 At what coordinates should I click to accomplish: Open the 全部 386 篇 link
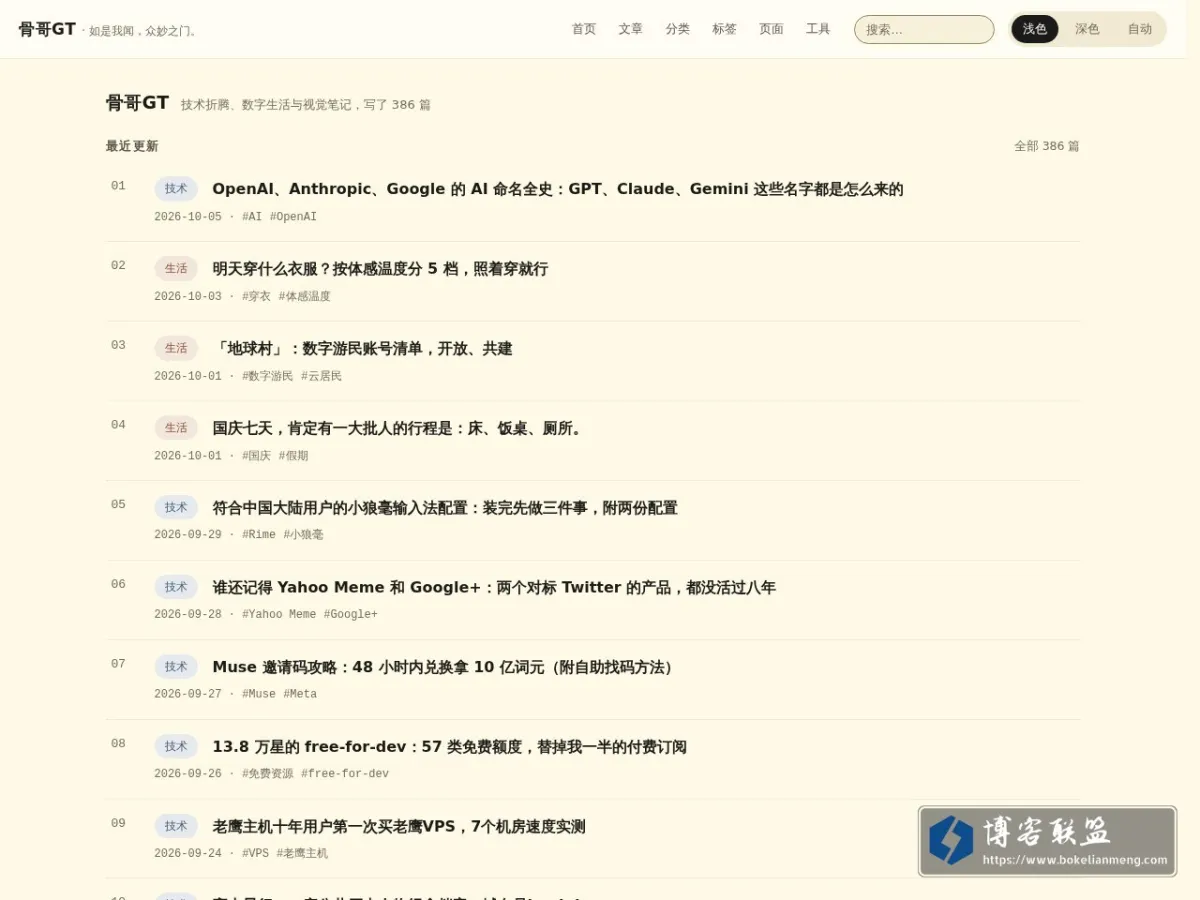1047,146
